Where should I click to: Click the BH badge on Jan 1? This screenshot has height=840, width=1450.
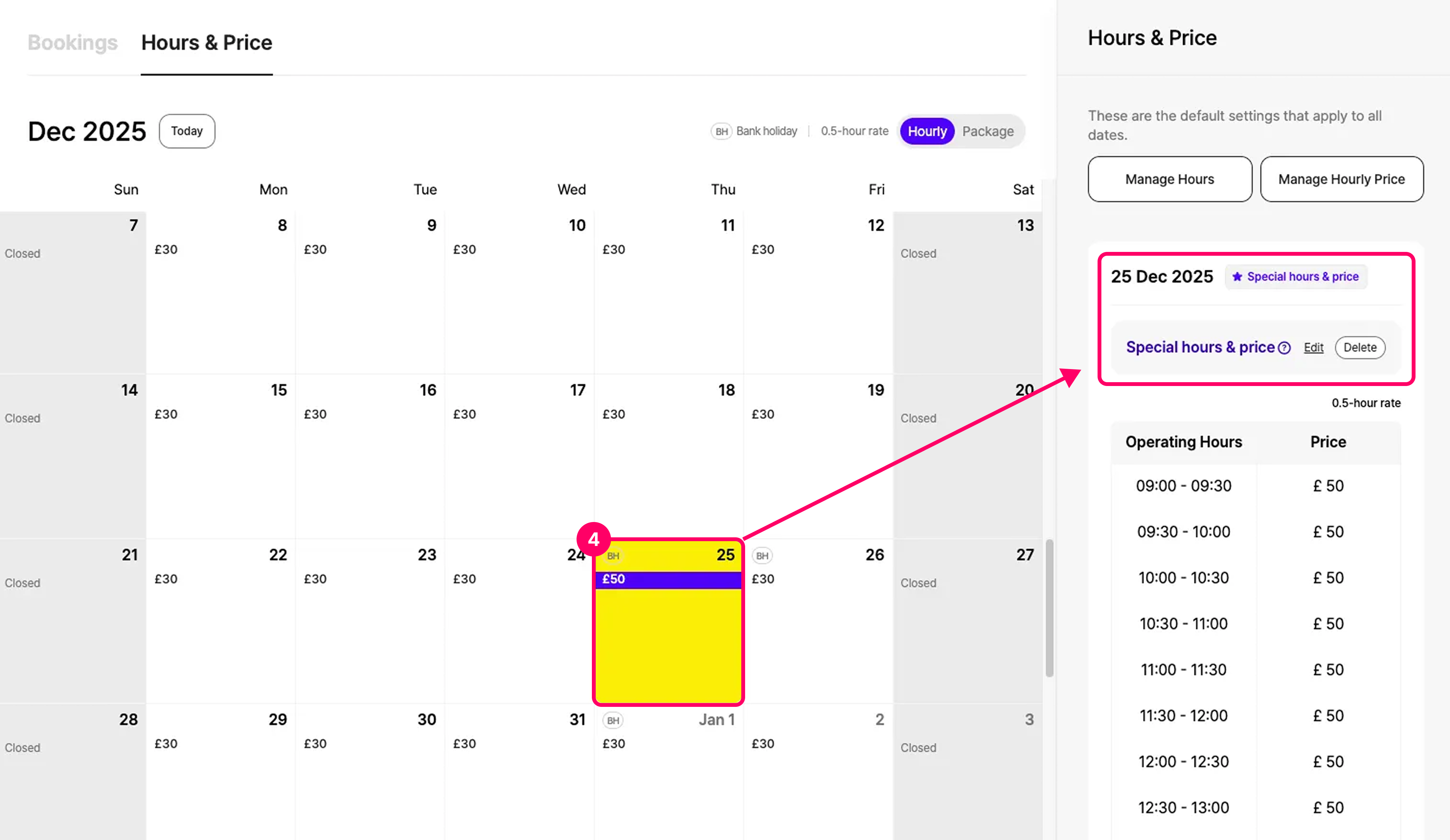613,720
